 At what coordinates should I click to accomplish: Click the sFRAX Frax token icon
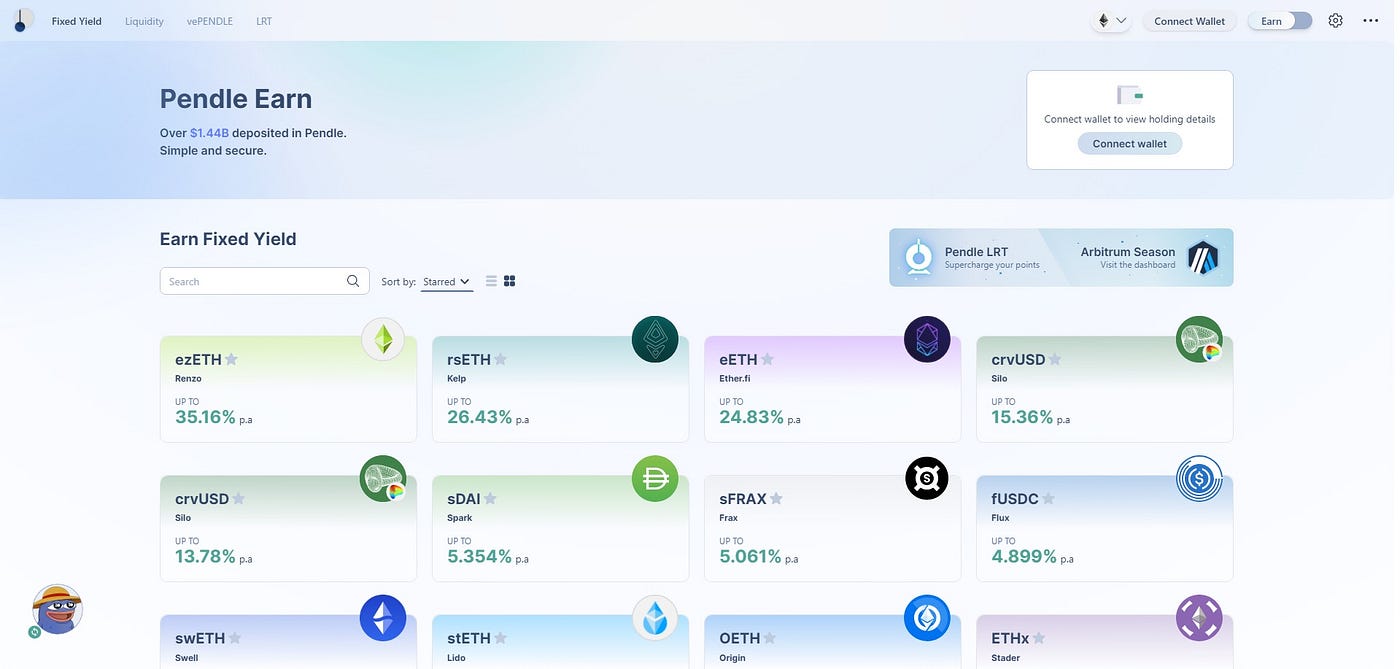(927, 479)
